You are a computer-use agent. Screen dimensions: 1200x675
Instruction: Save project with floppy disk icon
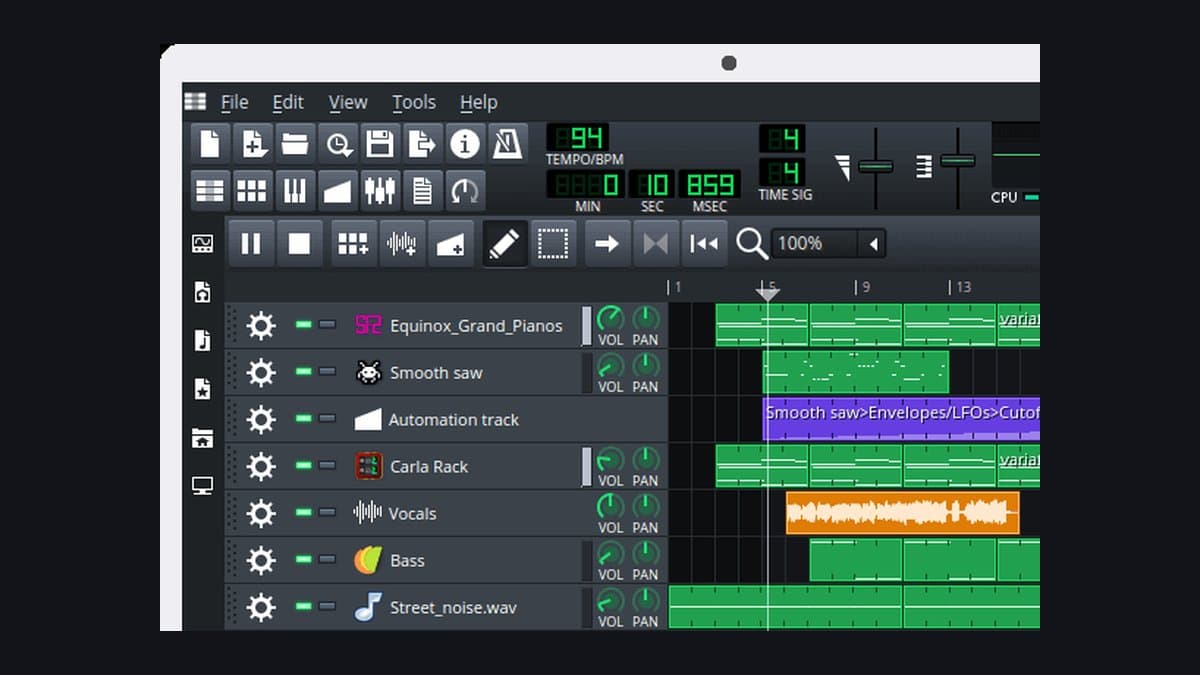pos(380,144)
